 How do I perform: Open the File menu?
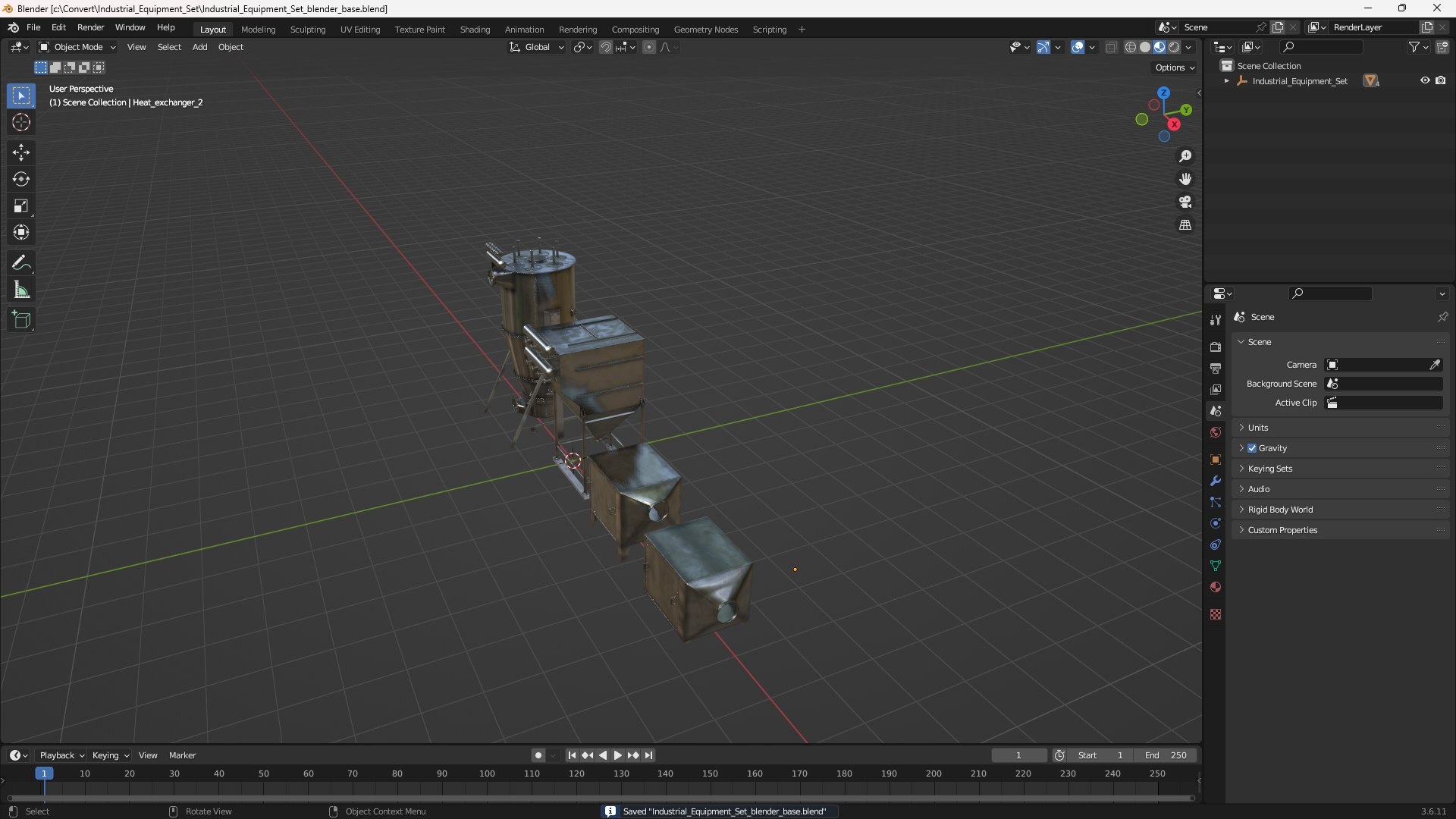tap(33, 27)
